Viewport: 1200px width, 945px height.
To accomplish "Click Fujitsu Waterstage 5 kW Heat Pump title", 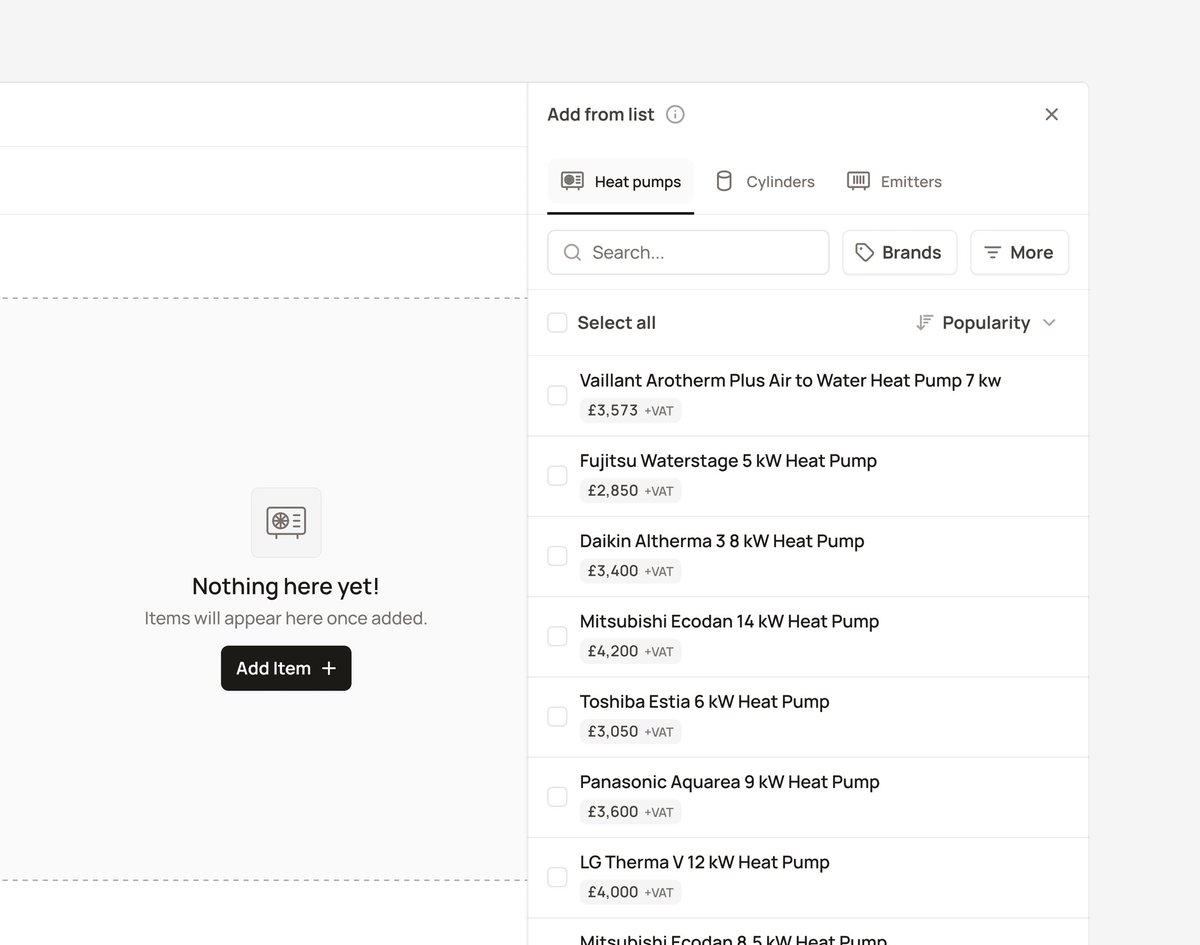I will 728,460.
